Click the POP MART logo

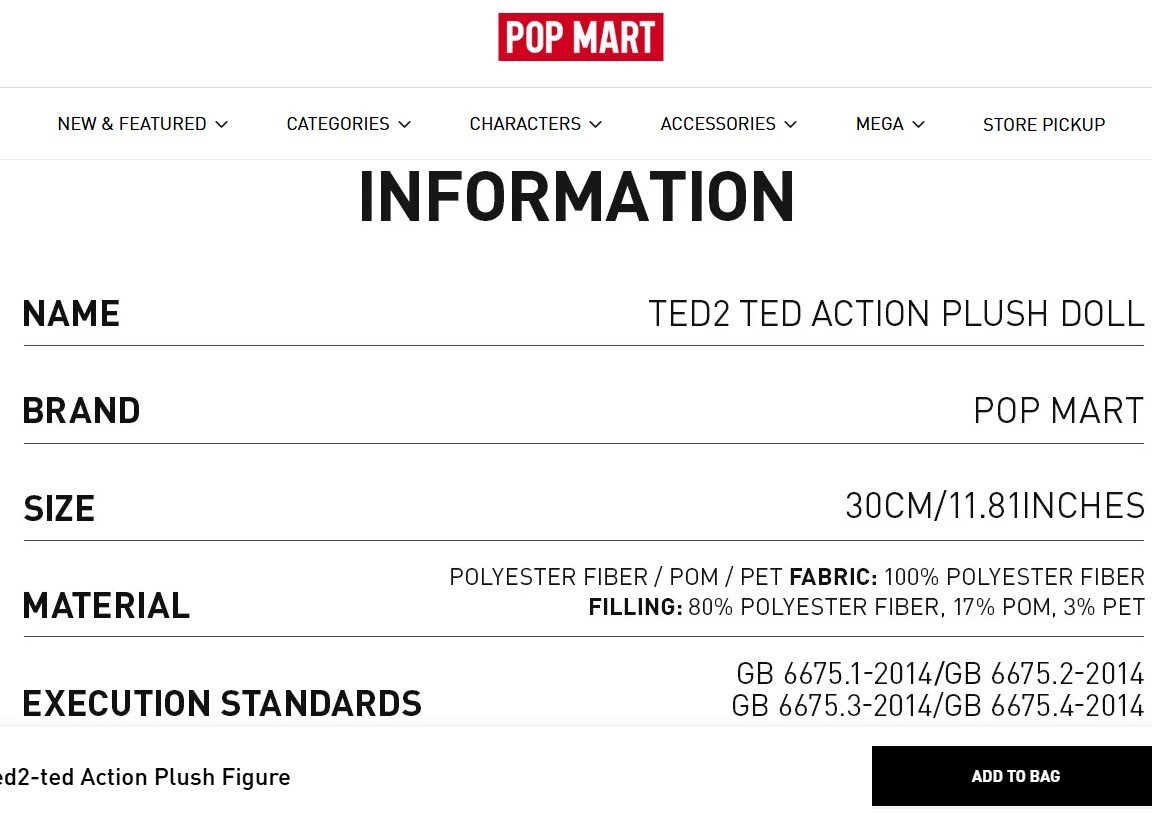point(580,37)
